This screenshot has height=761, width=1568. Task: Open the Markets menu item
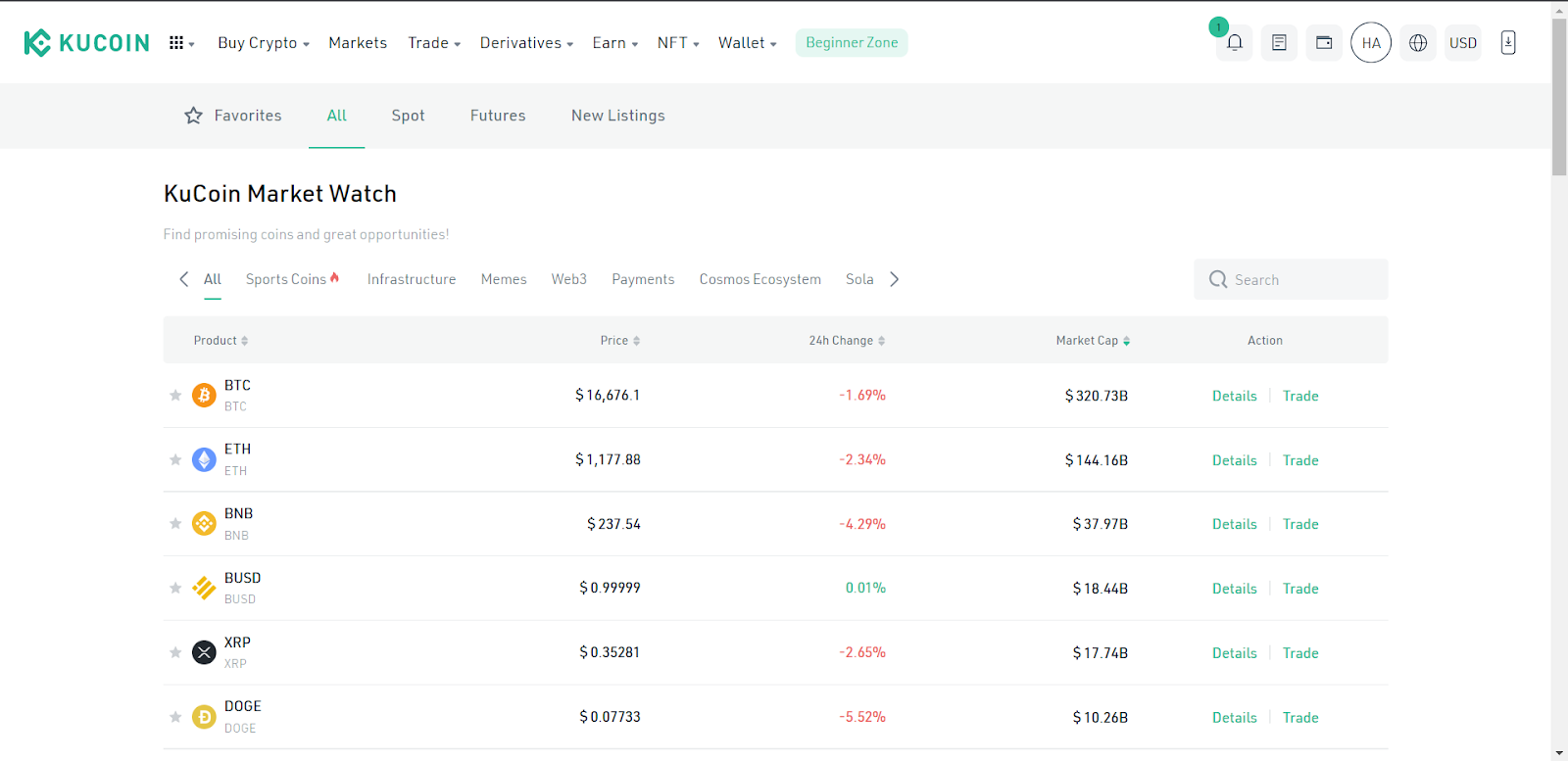358,43
